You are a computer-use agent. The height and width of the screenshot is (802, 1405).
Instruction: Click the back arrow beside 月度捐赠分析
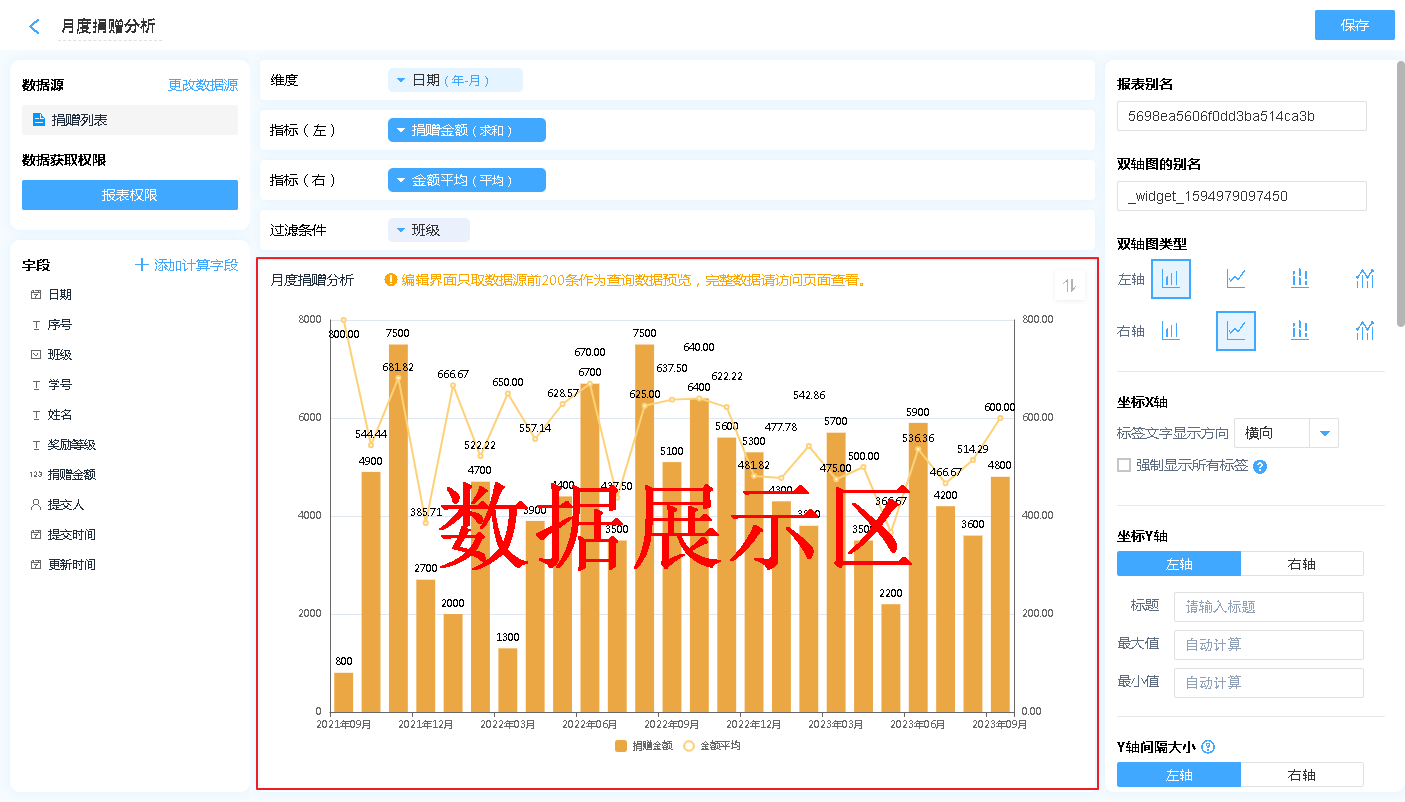click(x=35, y=27)
